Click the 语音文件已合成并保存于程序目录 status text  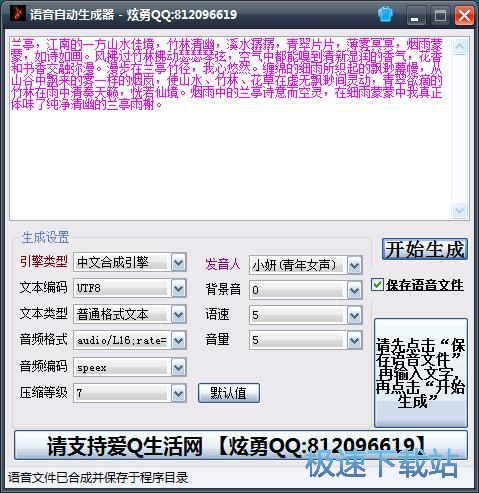pos(98,478)
